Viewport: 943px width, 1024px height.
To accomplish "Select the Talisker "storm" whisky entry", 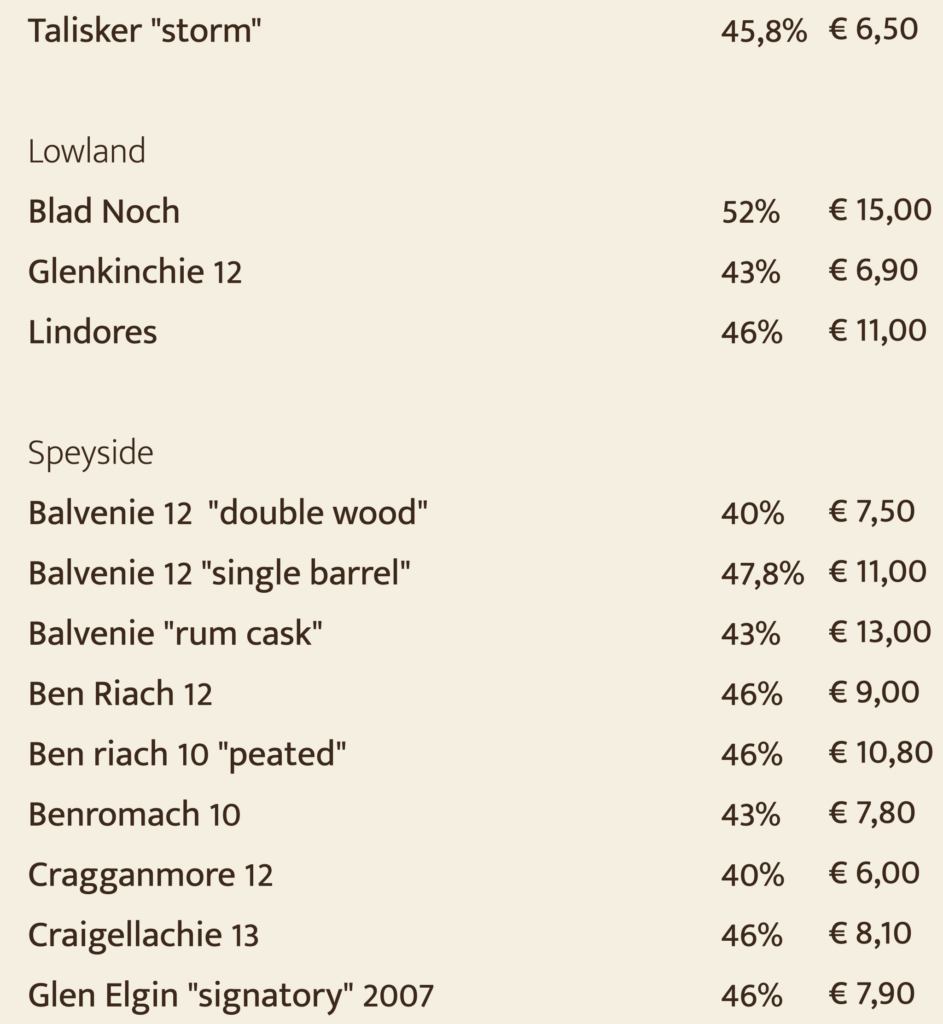I will click(x=144, y=31).
